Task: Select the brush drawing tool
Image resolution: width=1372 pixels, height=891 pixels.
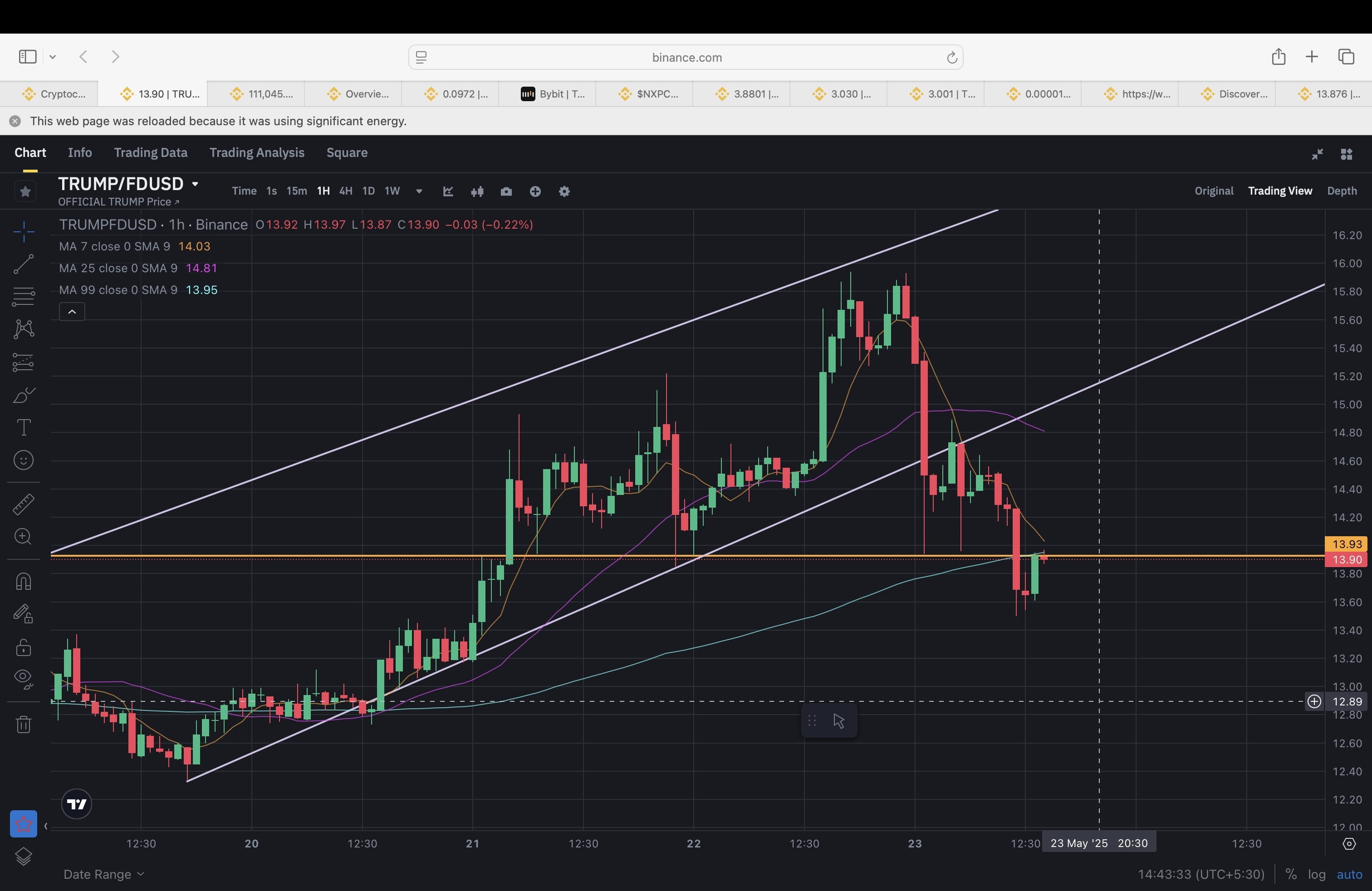Action: (x=24, y=395)
